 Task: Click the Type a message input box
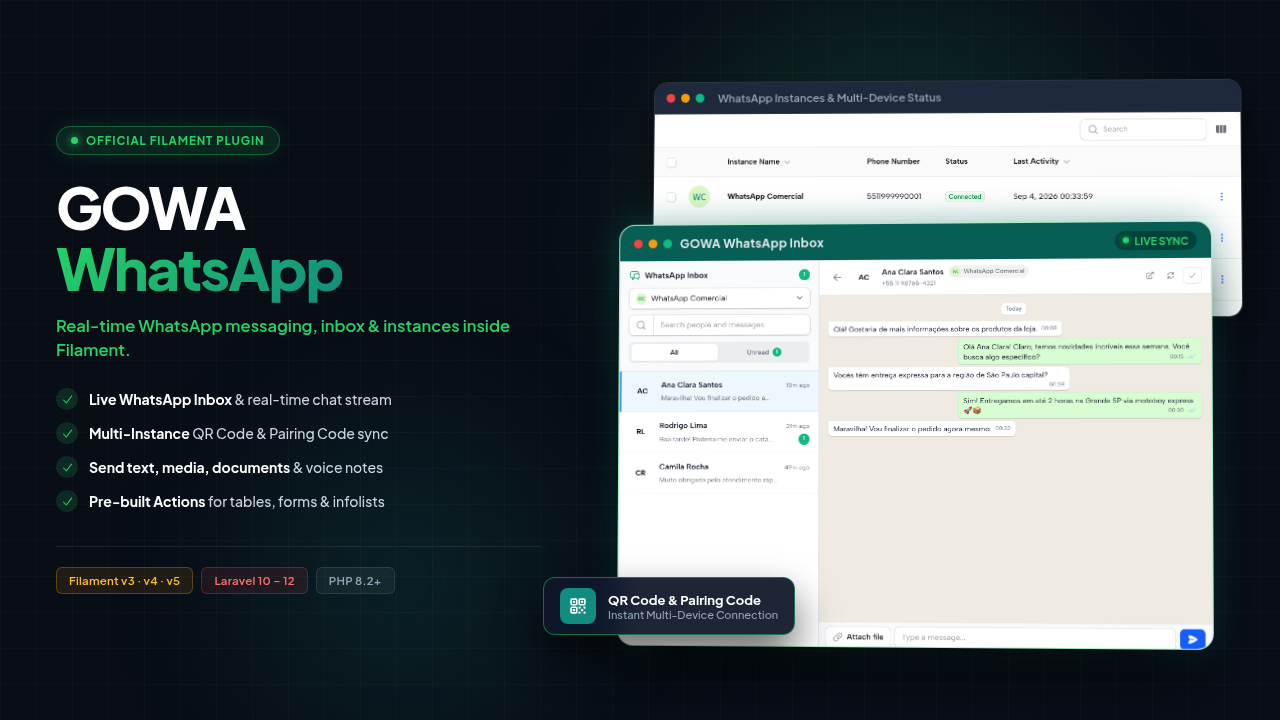pos(1035,638)
